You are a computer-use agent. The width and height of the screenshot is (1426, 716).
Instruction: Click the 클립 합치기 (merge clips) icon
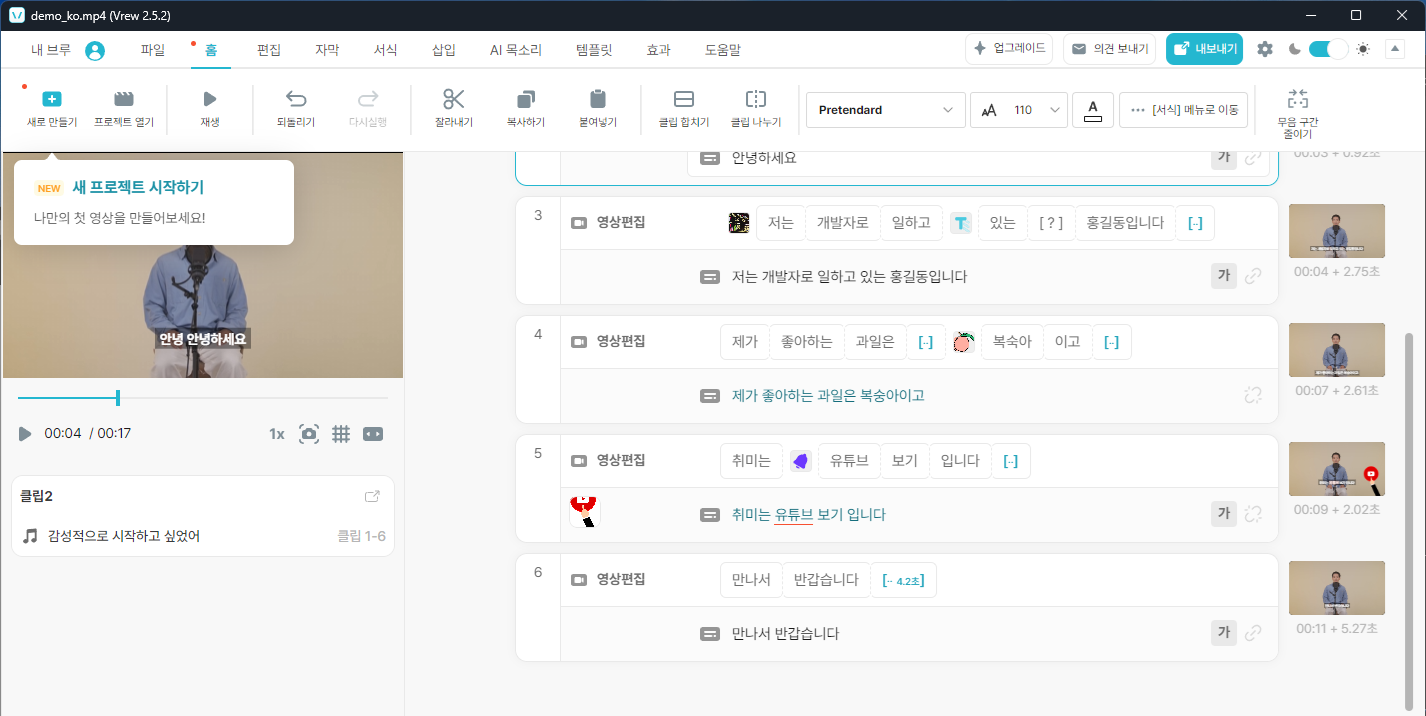(684, 99)
